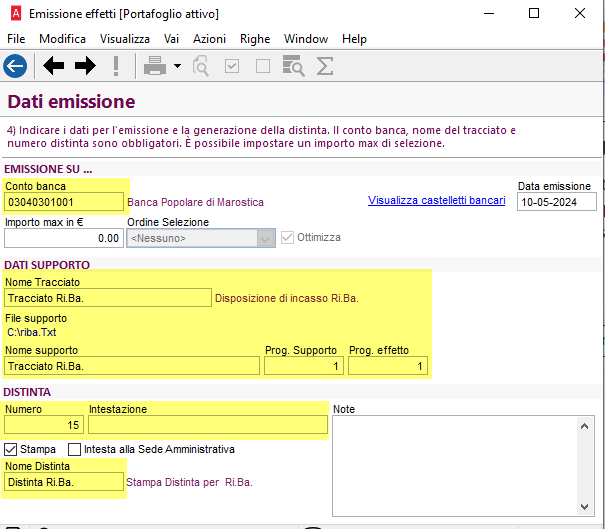This screenshot has width=605, height=529.
Task: Click the printer icon in toolbar
Action: pyautogui.click(x=155, y=66)
